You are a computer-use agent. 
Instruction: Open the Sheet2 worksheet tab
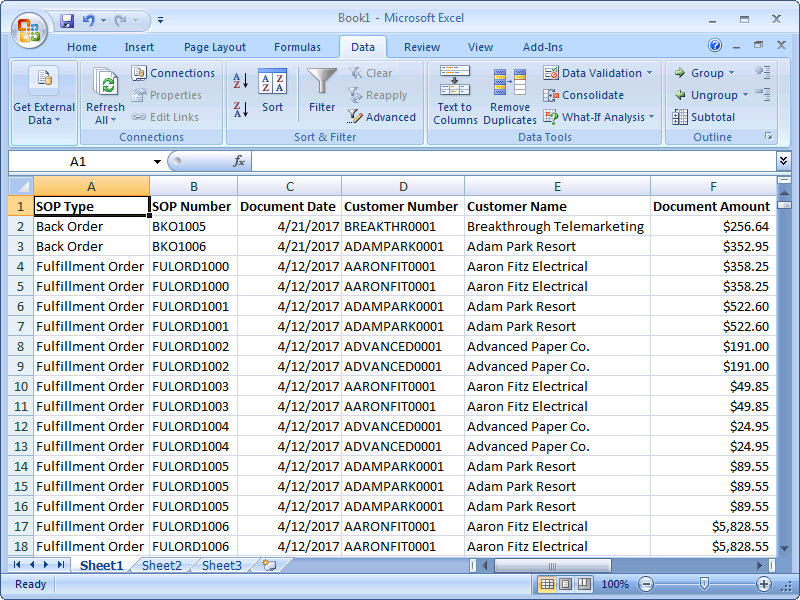pyautogui.click(x=161, y=566)
